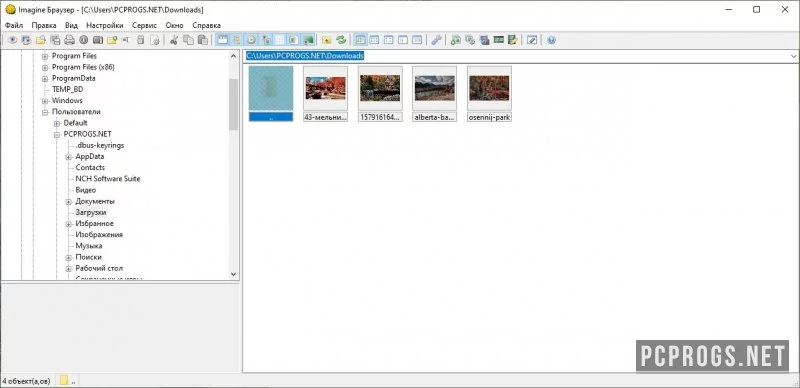Click the green refresh arrows icon
This screenshot has width=800, height=388.
(341, 40)
